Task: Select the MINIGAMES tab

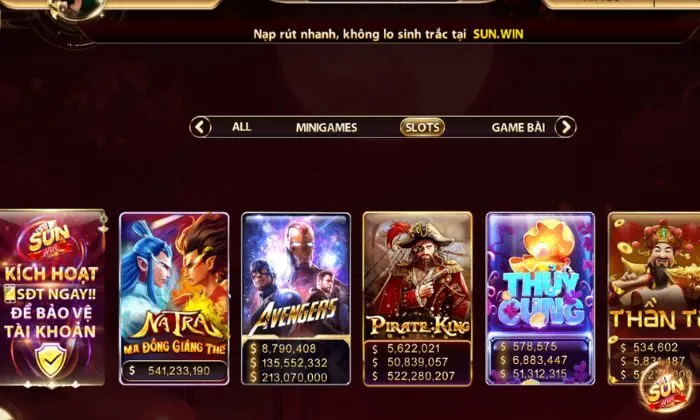Action: click(x=326, y=128)
